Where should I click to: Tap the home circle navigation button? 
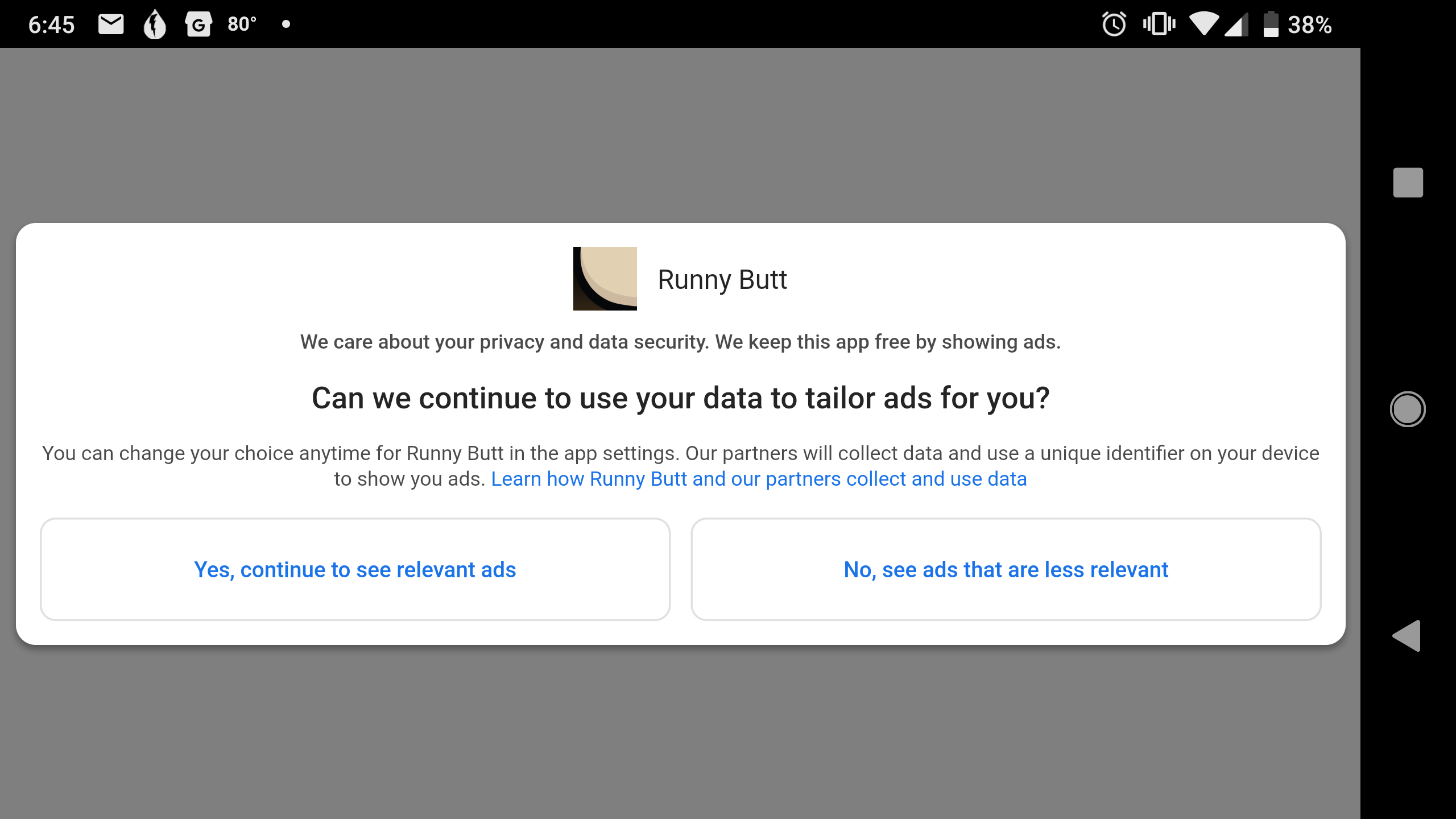[1408, 408]
